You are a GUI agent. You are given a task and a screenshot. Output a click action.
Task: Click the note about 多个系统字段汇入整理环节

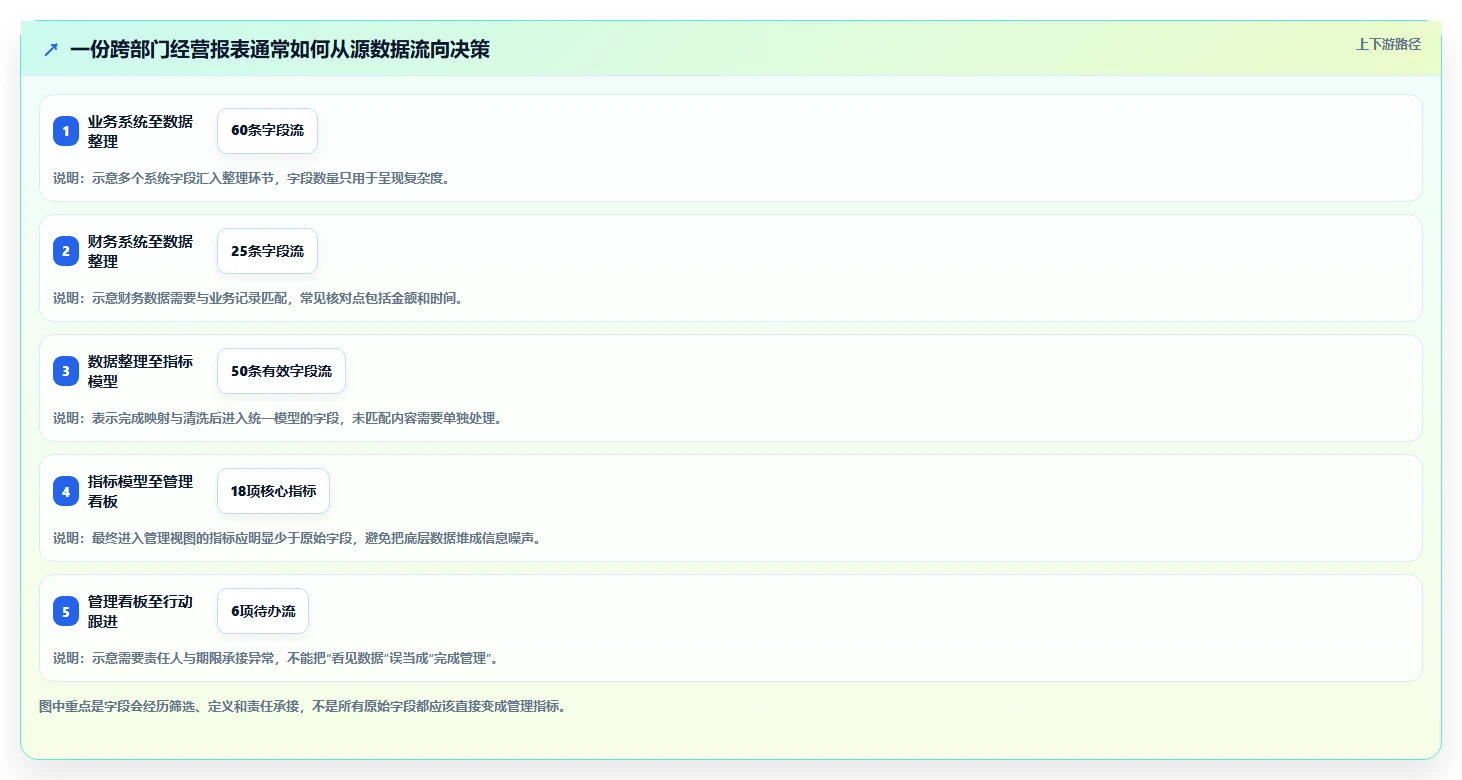point(253,178)
